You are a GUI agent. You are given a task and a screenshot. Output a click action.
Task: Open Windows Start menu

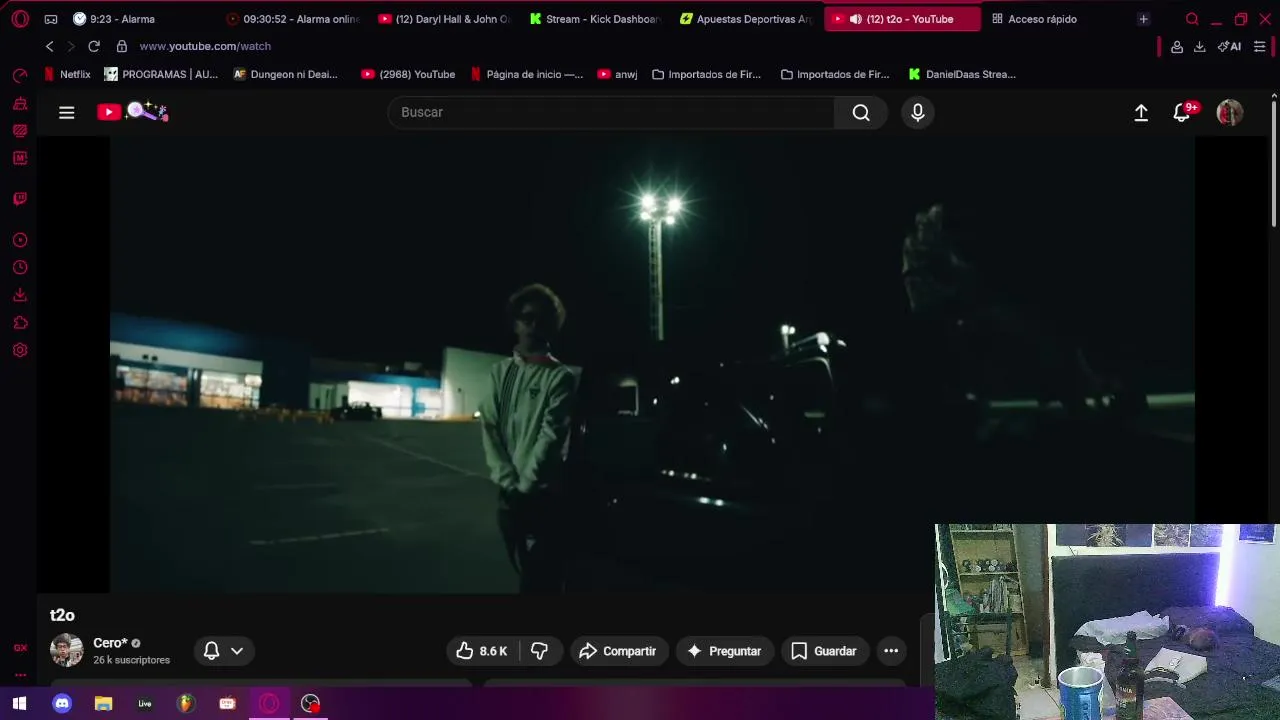19,704
